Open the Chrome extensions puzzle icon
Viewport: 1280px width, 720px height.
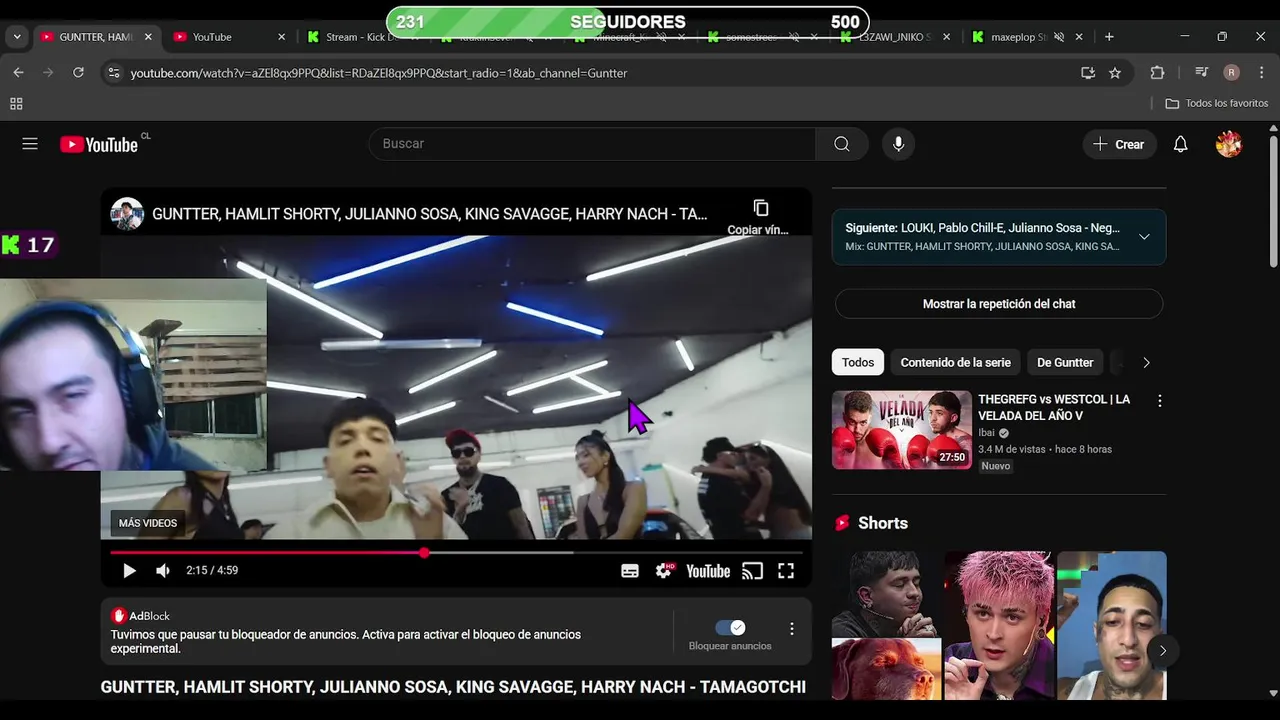(x=1157, y=72)
